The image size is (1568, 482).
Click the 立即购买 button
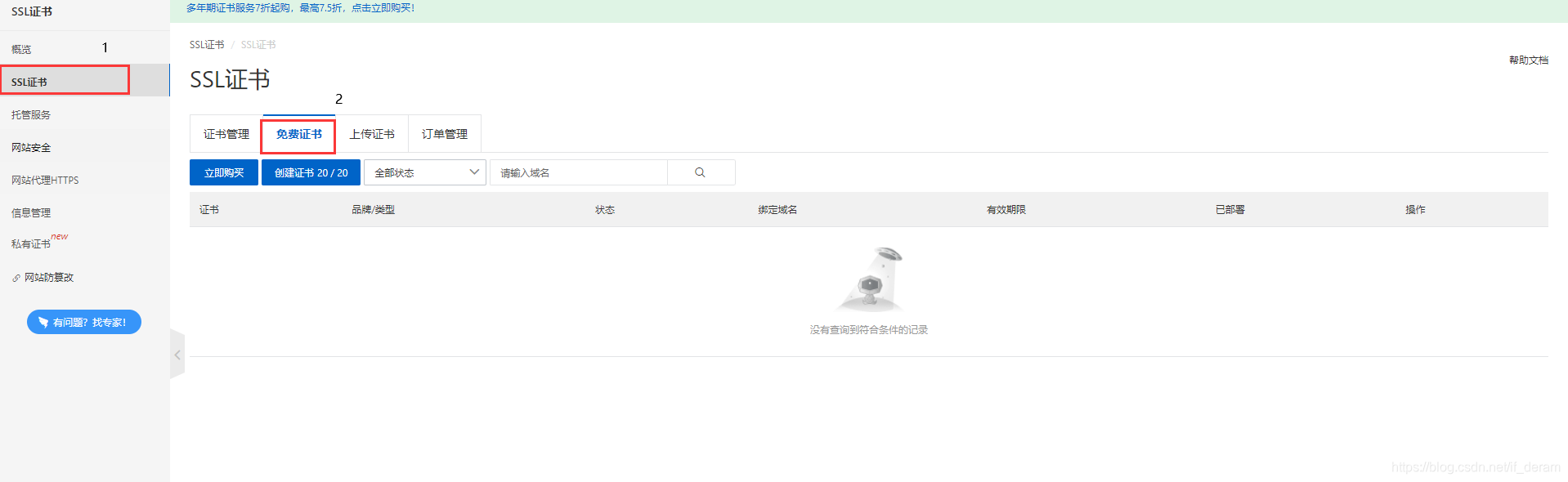pyautogui.click(x=224, y=172)
